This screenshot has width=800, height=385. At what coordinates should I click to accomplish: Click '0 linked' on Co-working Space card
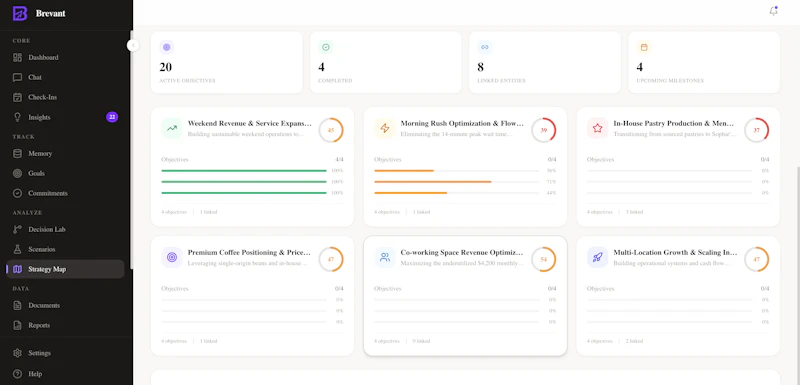(x=421, y=341)
